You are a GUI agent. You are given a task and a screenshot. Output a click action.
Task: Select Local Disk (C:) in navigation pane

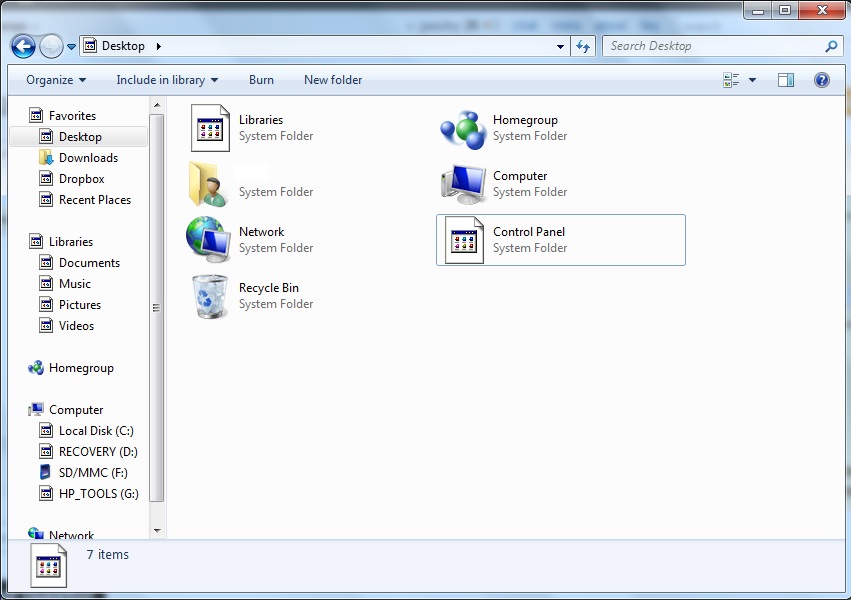95,431
